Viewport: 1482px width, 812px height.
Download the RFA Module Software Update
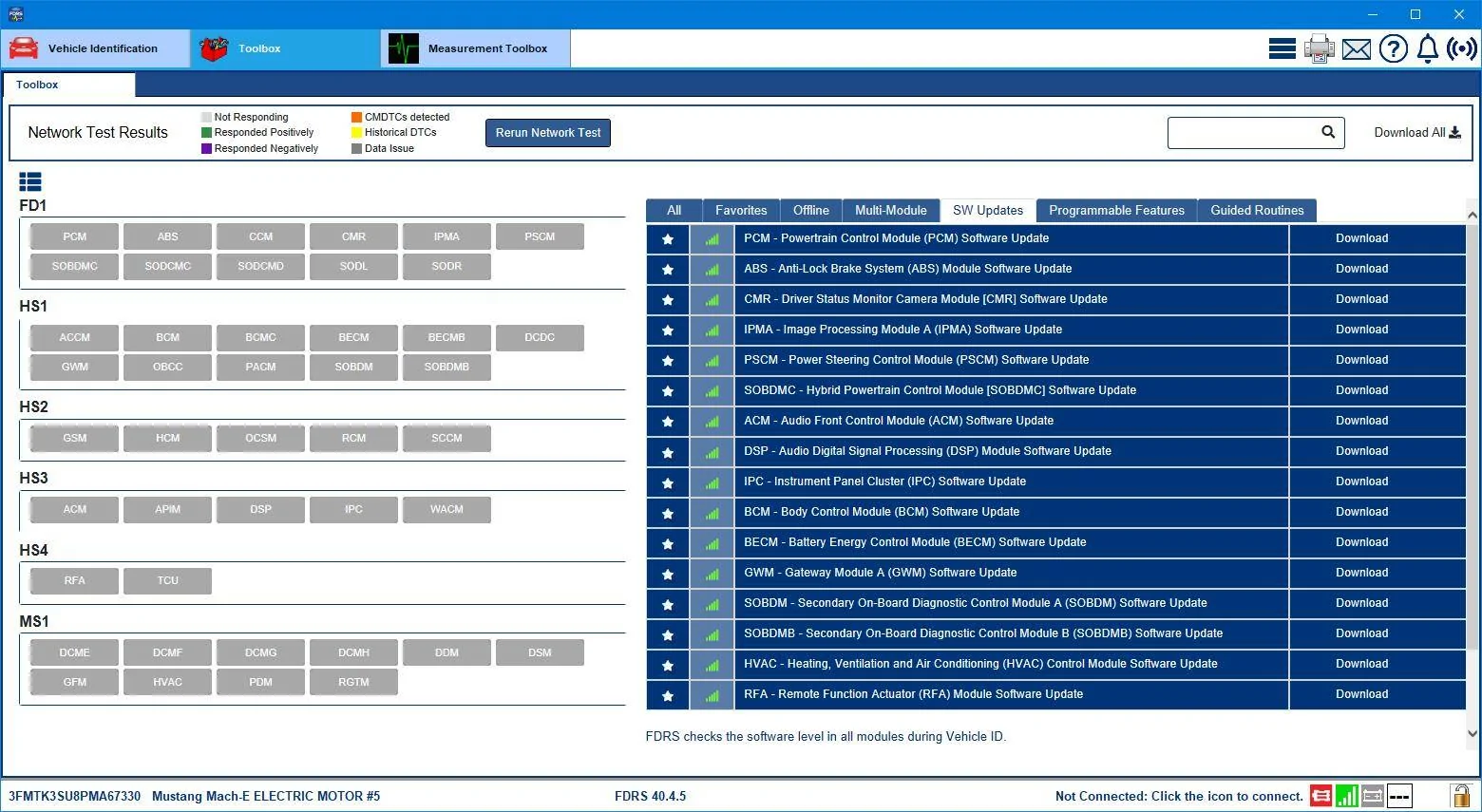(1361, 694)
